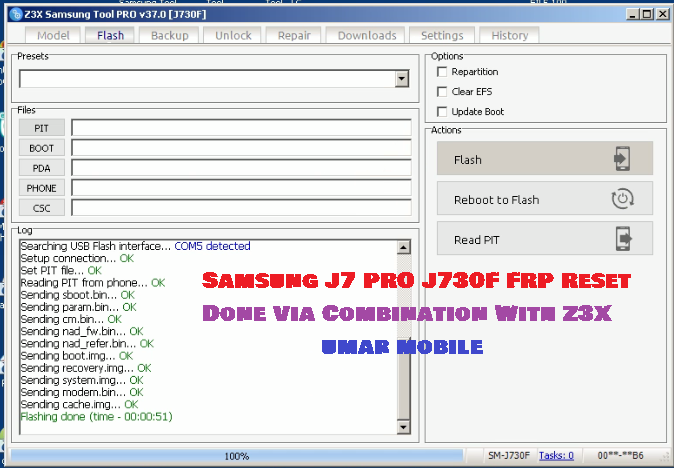Click the SM-J730F status bar entry
The height and width of the screenshot is (468, 674).
pyautogui.click(x=509, y=456)
